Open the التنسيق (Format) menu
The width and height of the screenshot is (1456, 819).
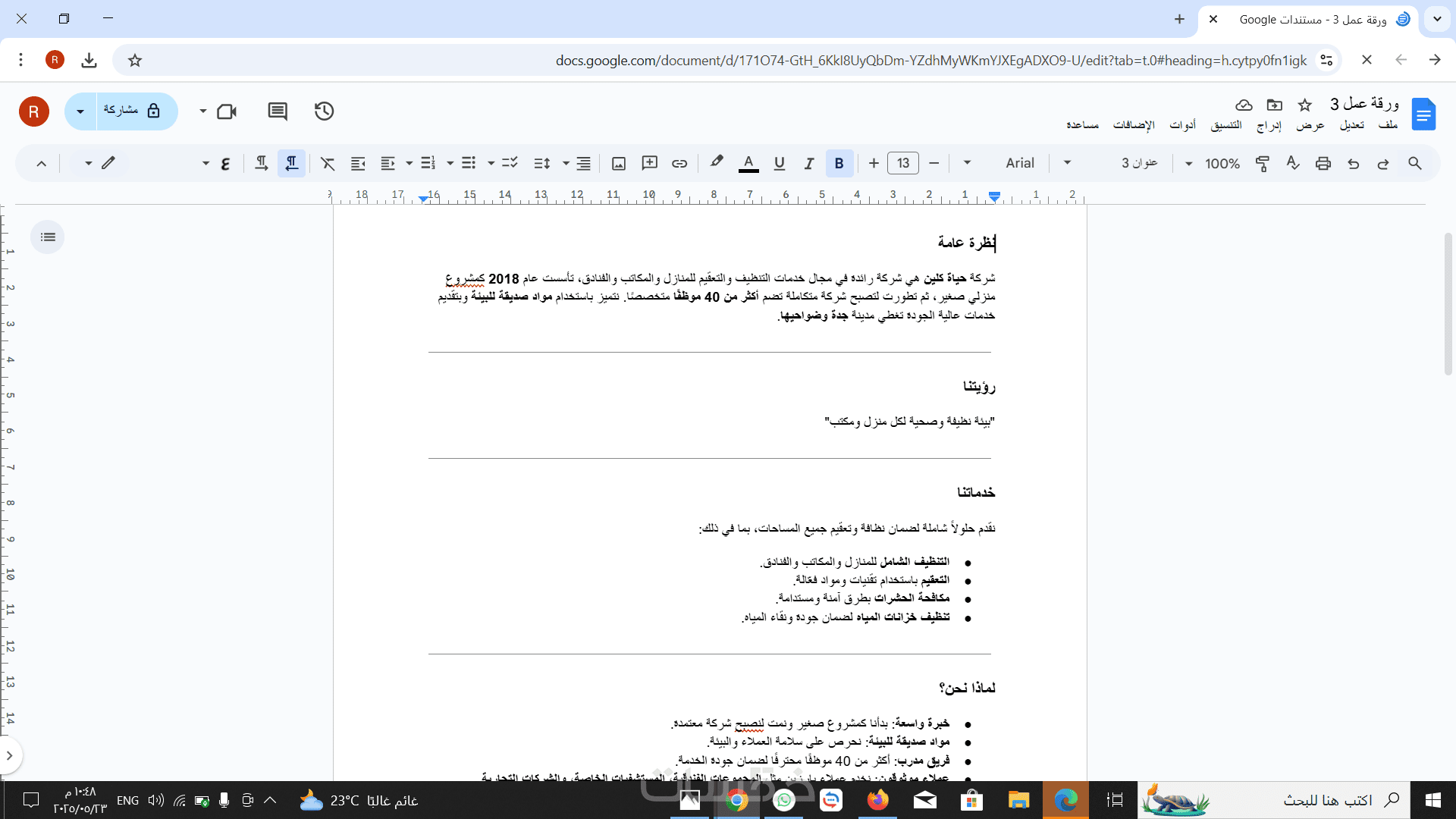coord(1226,125)
